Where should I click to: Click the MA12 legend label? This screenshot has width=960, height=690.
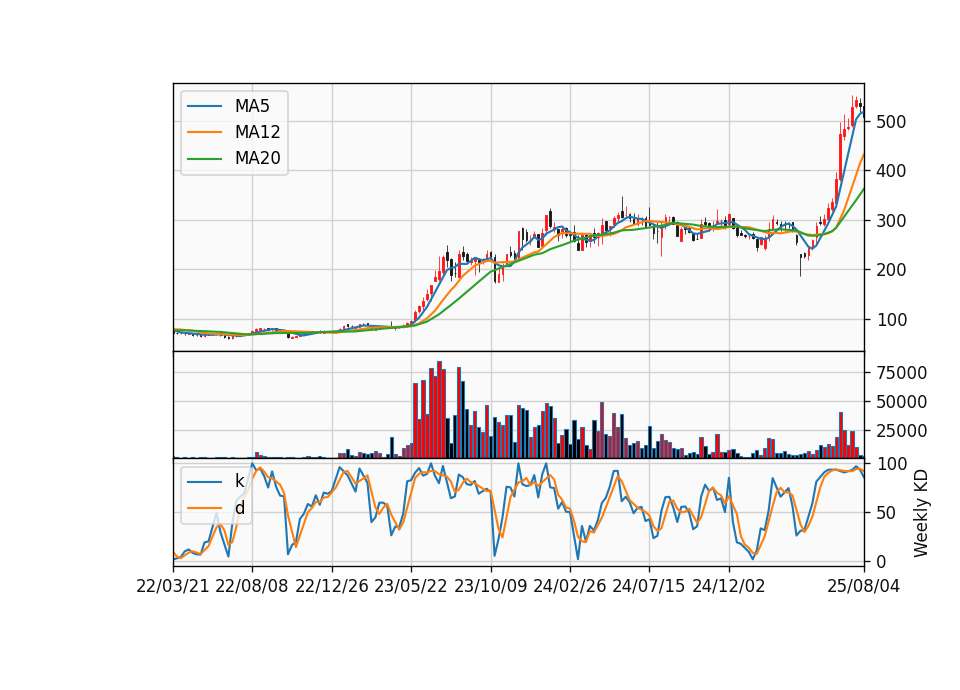[x=257, y=132]
